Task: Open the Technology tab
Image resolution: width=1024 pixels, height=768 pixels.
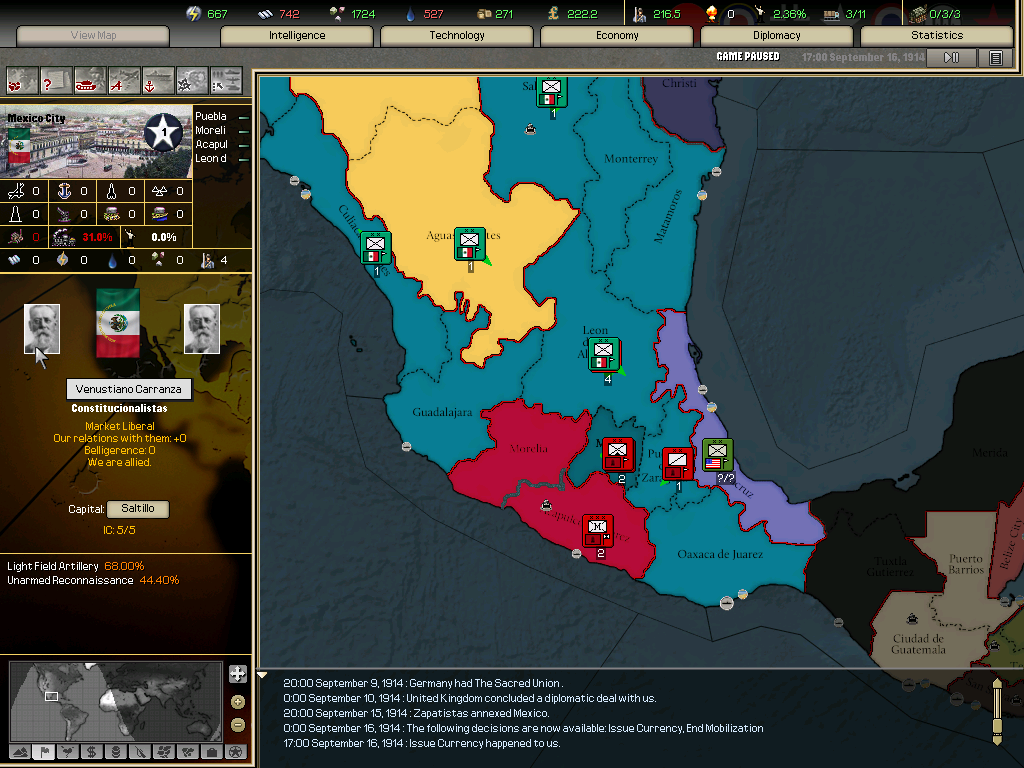Action: pos(457,36)
